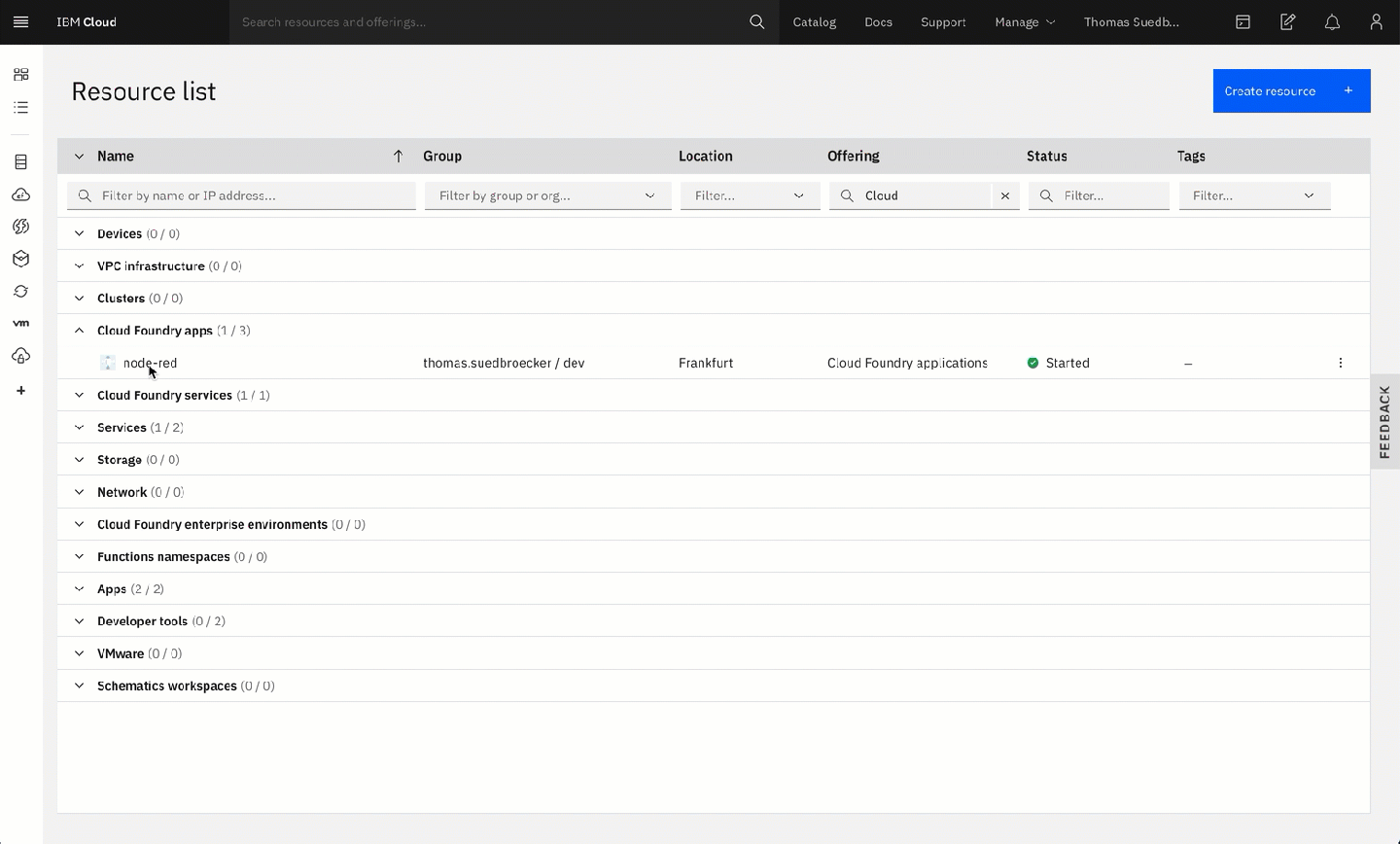
Task: Open the Schematics refresh-style sidebar icon
Action: [x=20, y=292]
